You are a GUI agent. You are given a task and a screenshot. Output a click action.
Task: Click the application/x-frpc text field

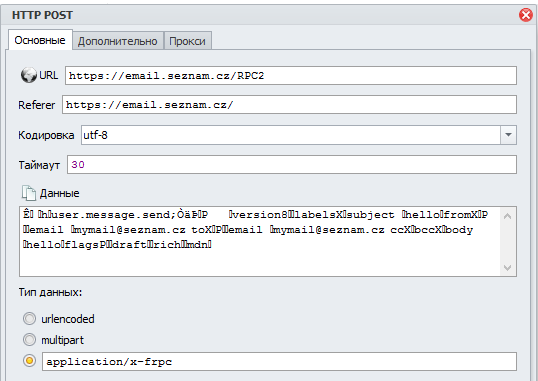coord(279,361)
